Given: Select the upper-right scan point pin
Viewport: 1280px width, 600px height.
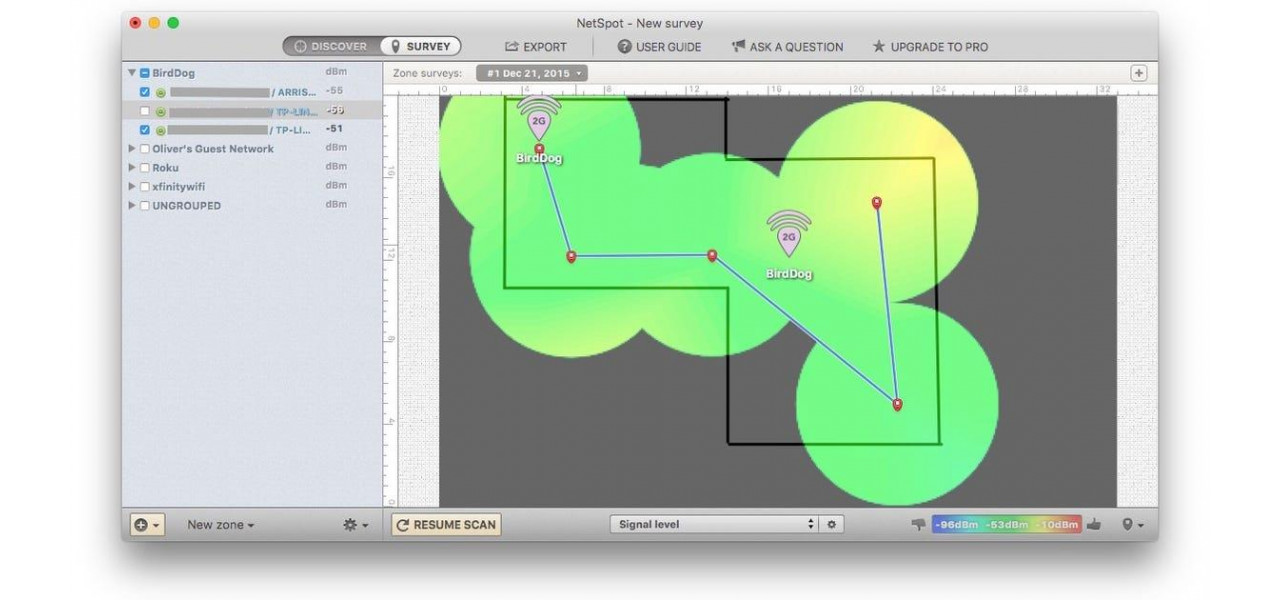Looking at the screenshot, I should point(877,203).
